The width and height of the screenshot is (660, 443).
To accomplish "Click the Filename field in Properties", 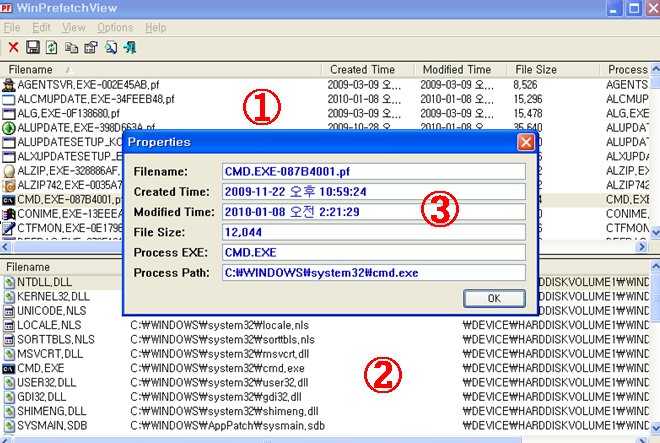I will coord(374,171).
